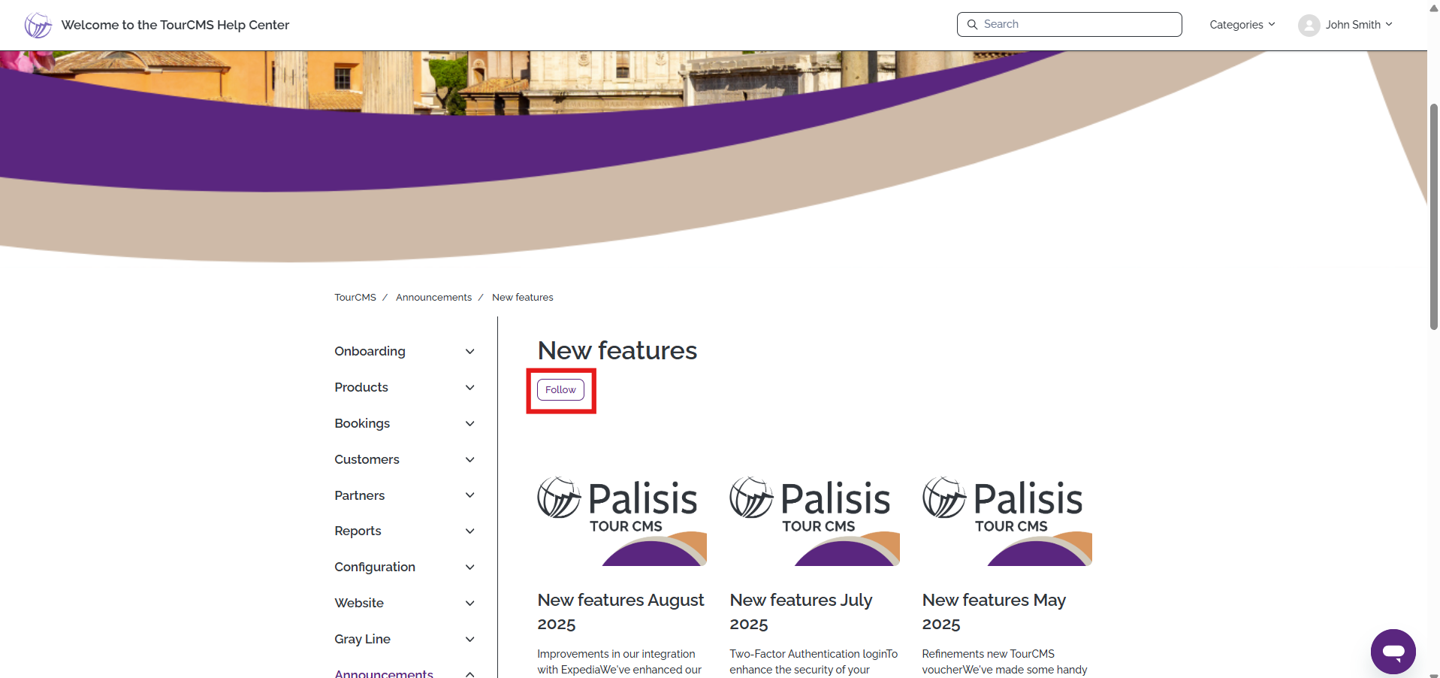The width and height of the screenshot is (1440, 678).
Task: Go to TourCMS breadcrumb link
Action: (355, 297)
